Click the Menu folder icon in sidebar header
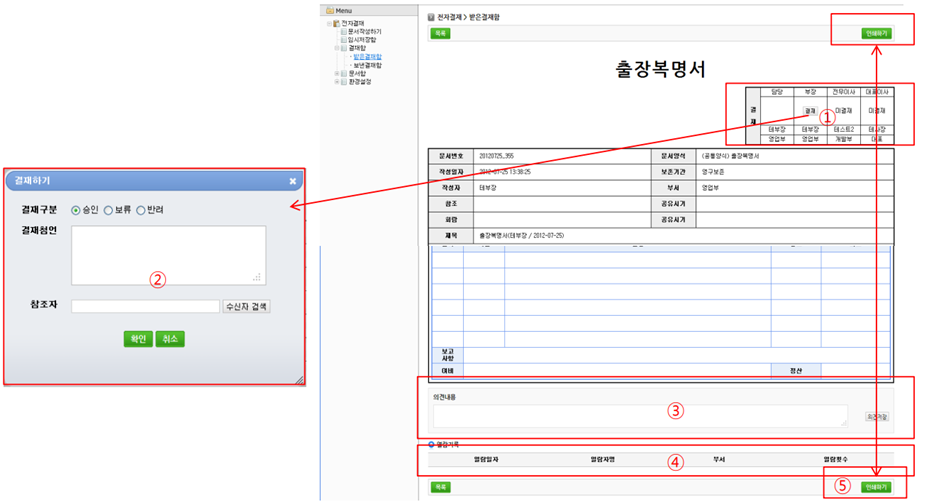The height and width of the screenshot is (502, 929). point(330,11)
